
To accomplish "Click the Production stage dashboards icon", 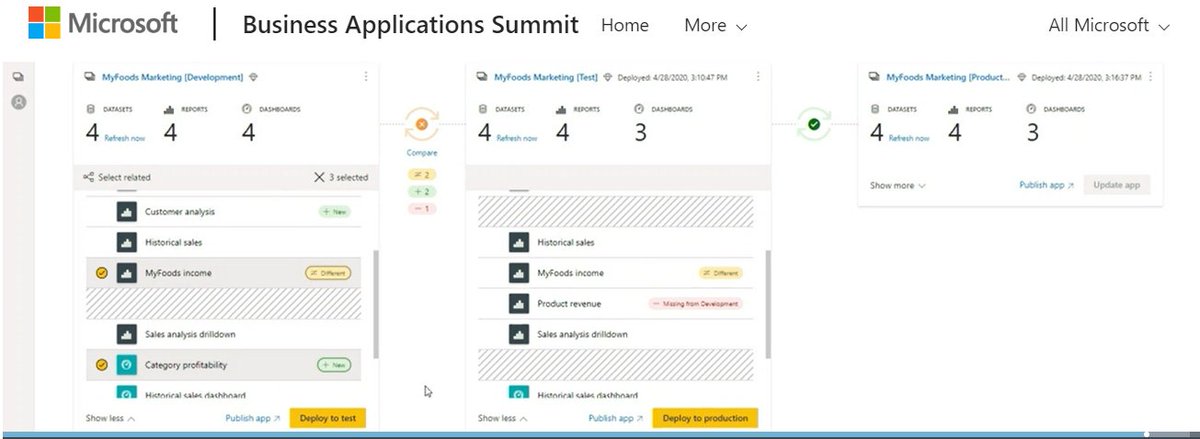I will click(x=1031, y=109).
